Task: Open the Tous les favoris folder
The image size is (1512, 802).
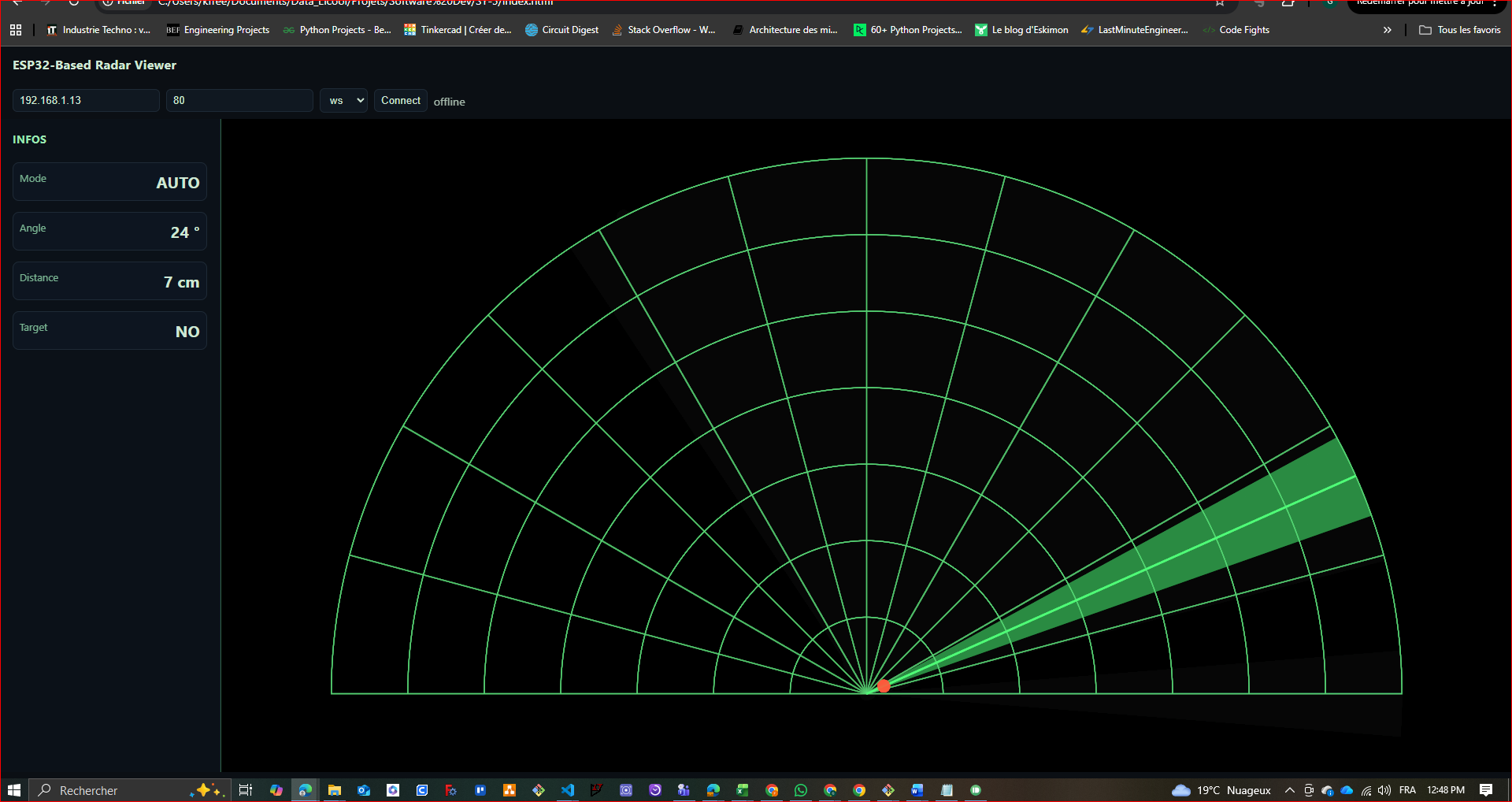Action: [x=1460, y=30]
